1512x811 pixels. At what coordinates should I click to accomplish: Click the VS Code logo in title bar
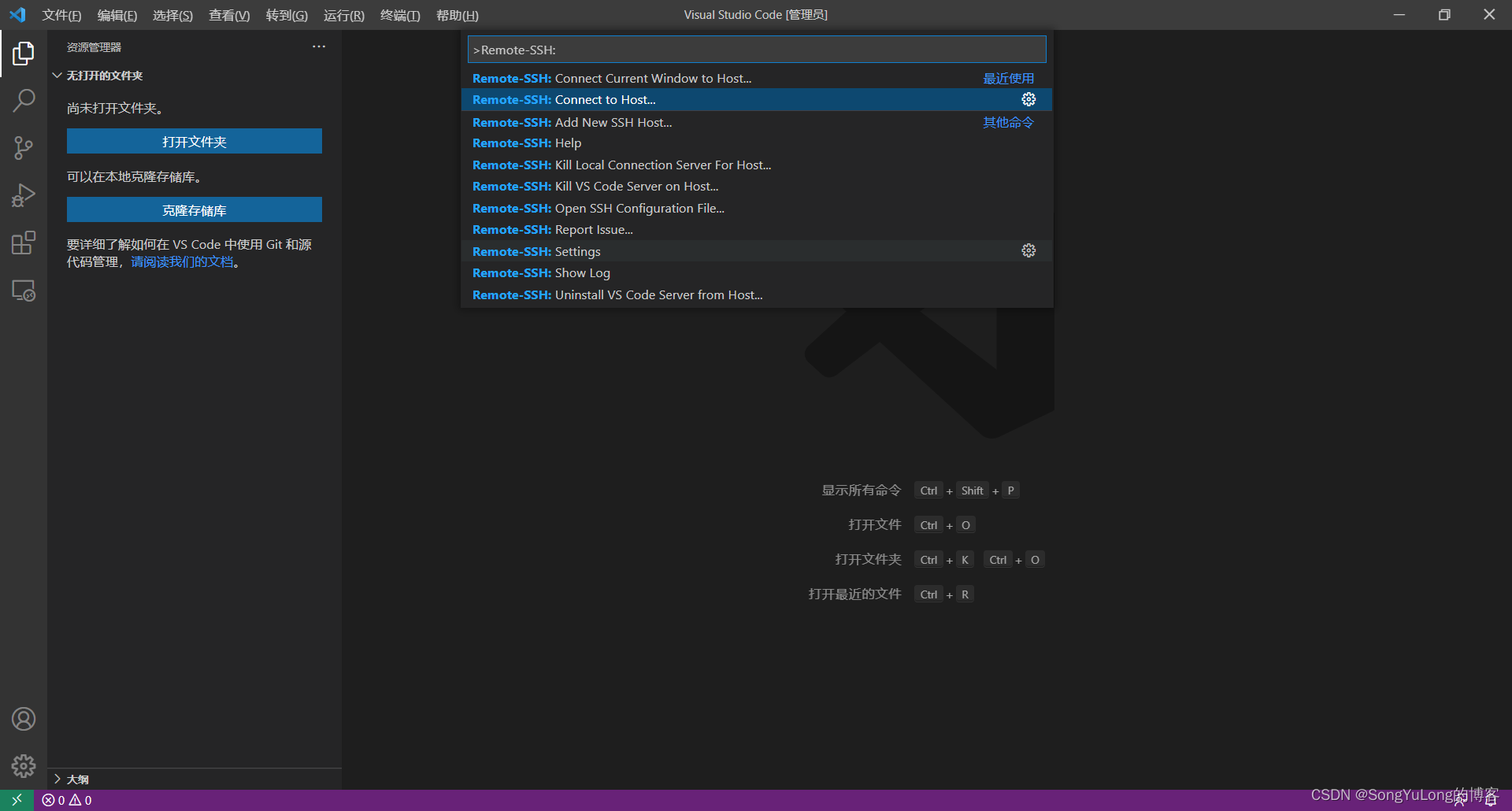tap(17, 15)
